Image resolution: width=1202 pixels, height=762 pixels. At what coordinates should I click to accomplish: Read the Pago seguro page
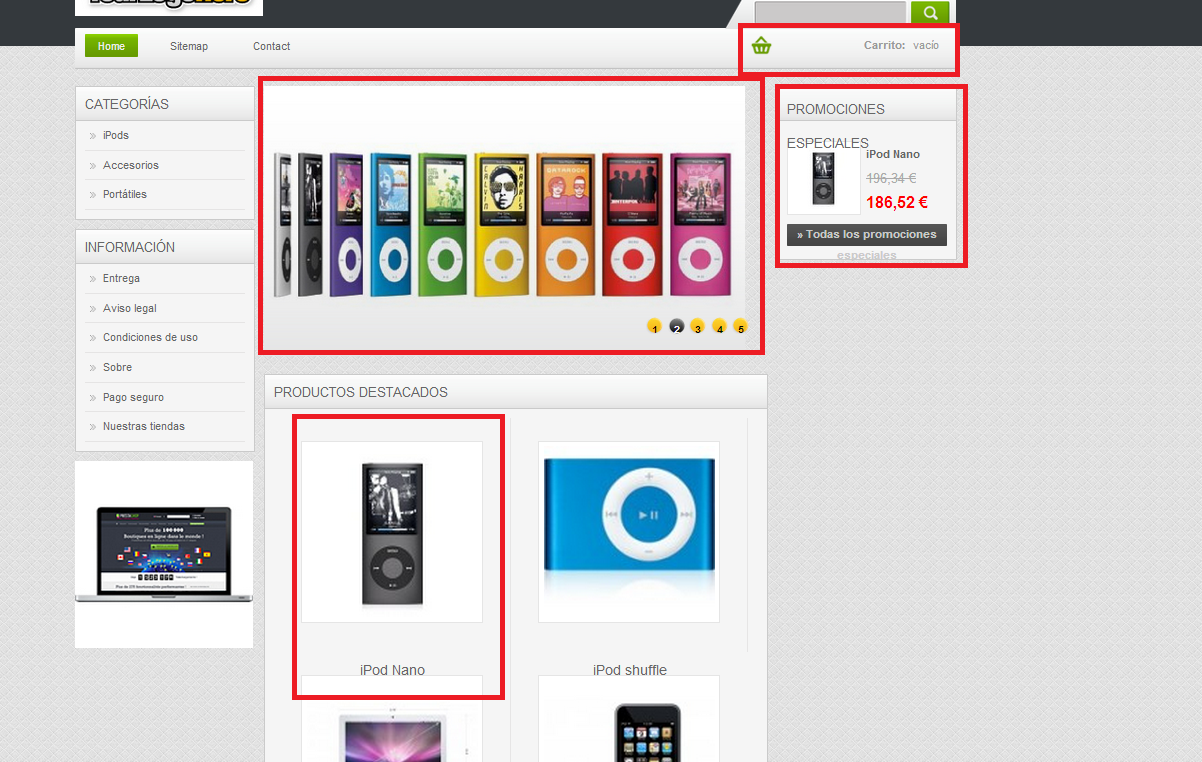coord(133,397)
